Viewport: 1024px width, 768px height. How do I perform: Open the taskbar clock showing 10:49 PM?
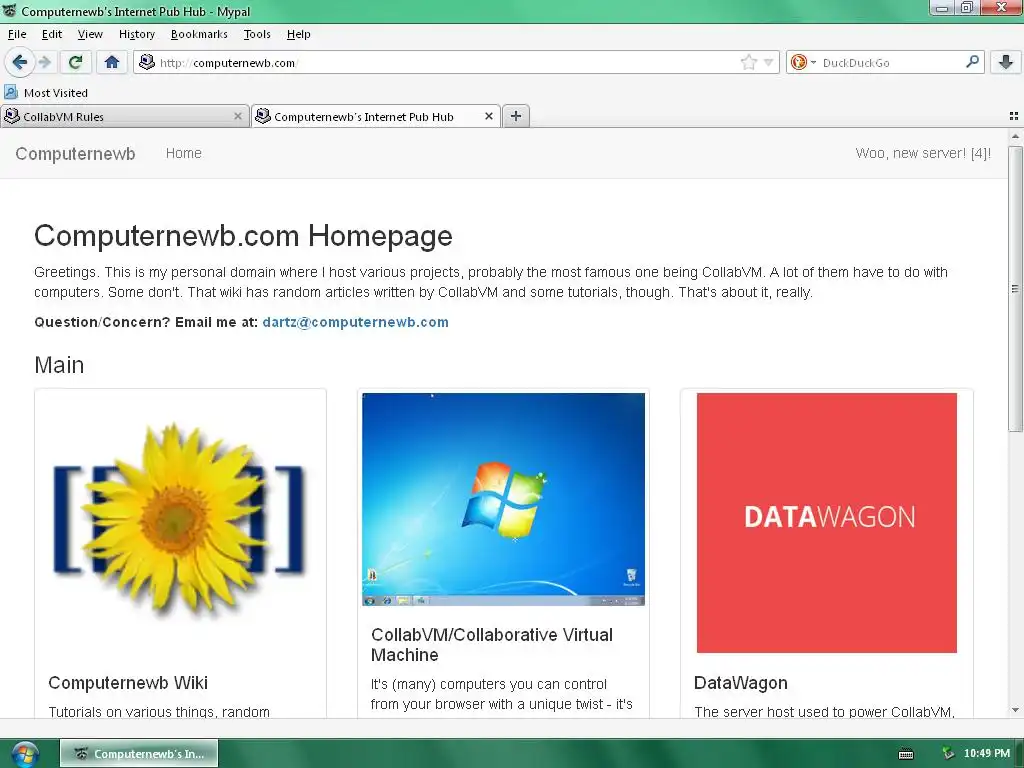click(x=987, y=753)
